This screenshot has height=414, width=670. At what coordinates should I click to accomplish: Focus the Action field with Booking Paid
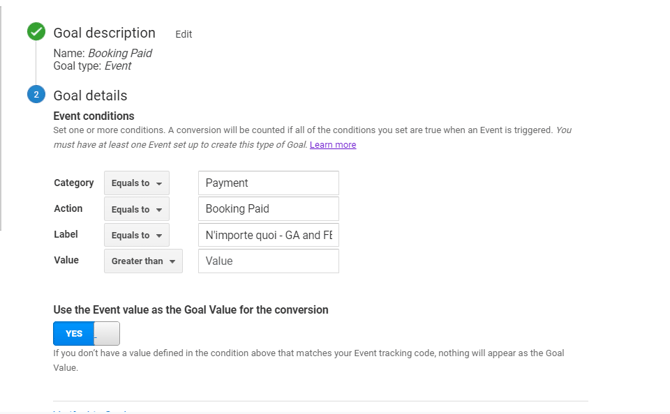[x=268, y=209]
